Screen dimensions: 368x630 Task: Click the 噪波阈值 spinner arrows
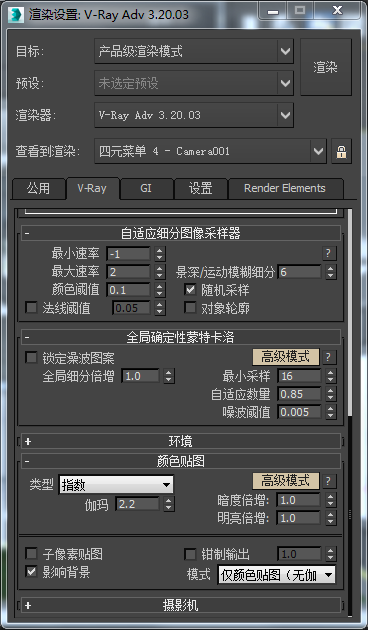coord(331,412)
